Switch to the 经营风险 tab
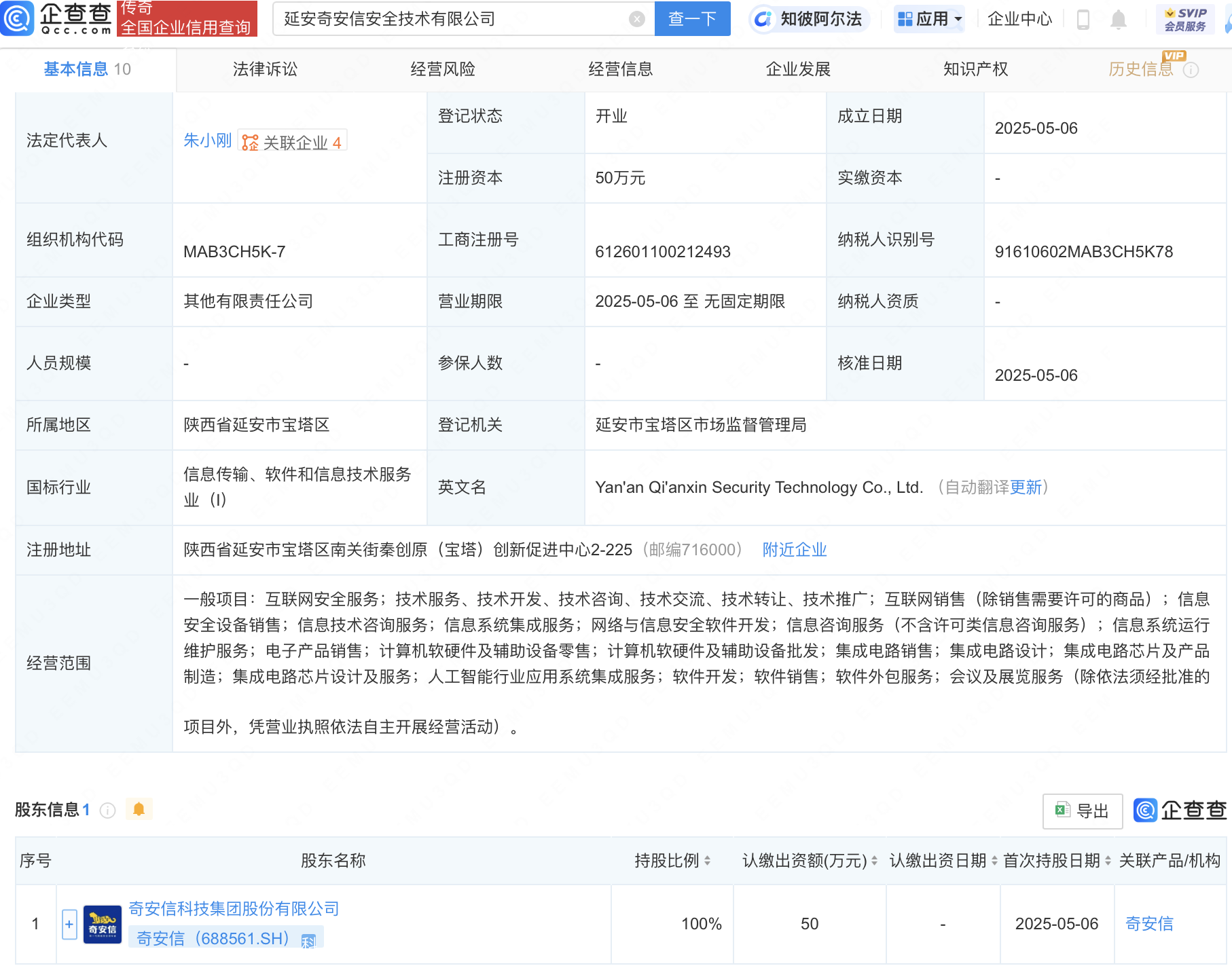Screen dimensions: 1232x968 [x=443, y=69]
